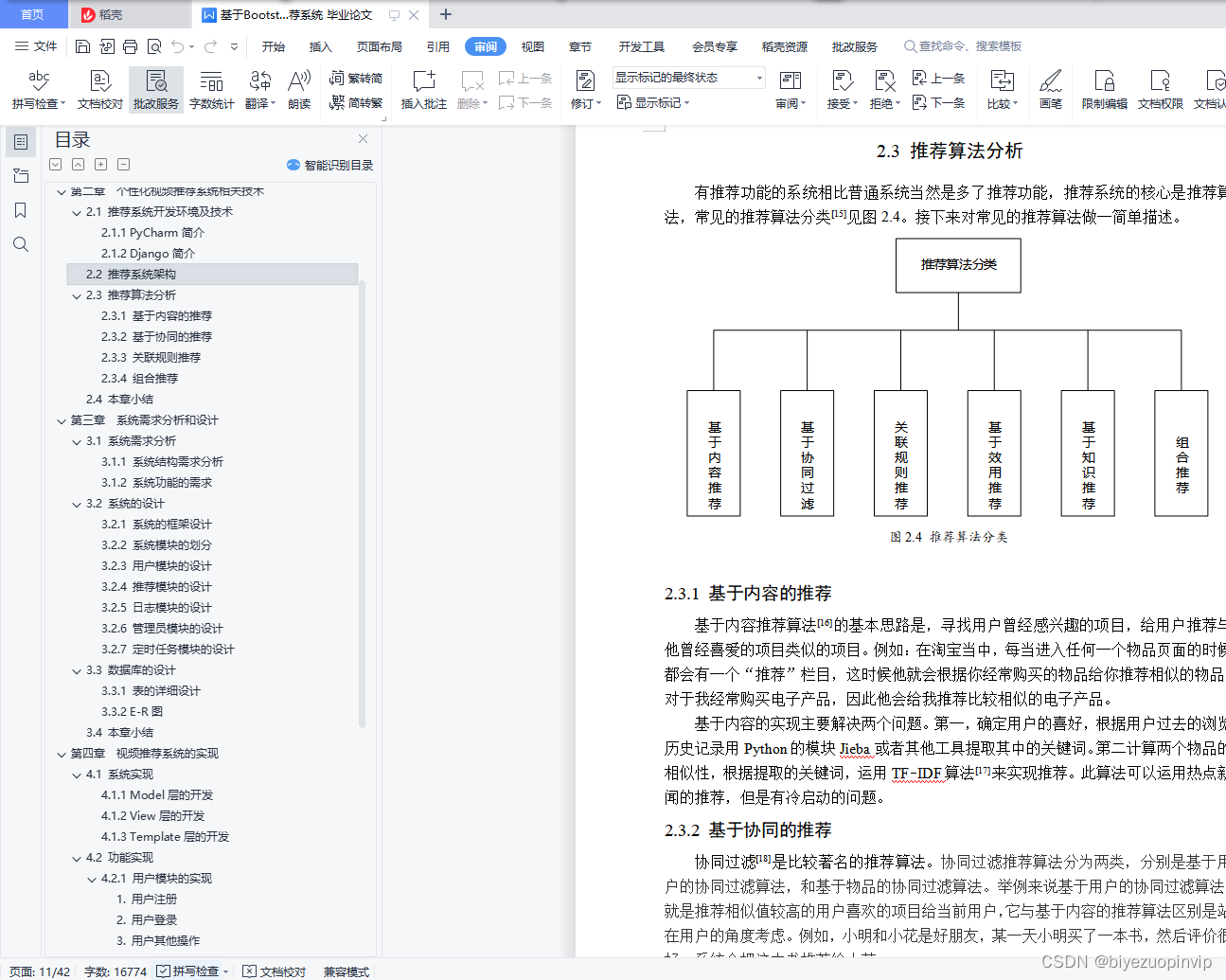This screenshot has height=980, width=1226.
Task: Switch to the 开始 ribbon tab
Action: pyautogui.click(x=274, y=46)
